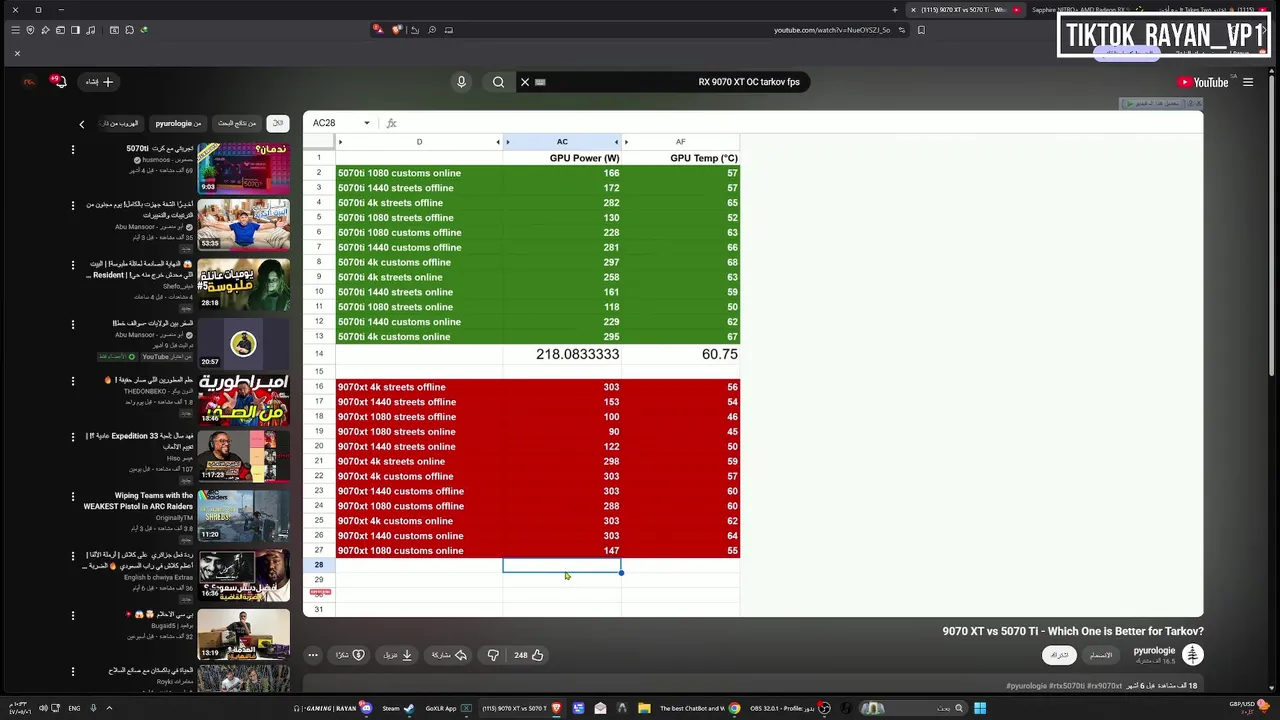Click the Brave rewards toolbar icon

click(378, 30)
